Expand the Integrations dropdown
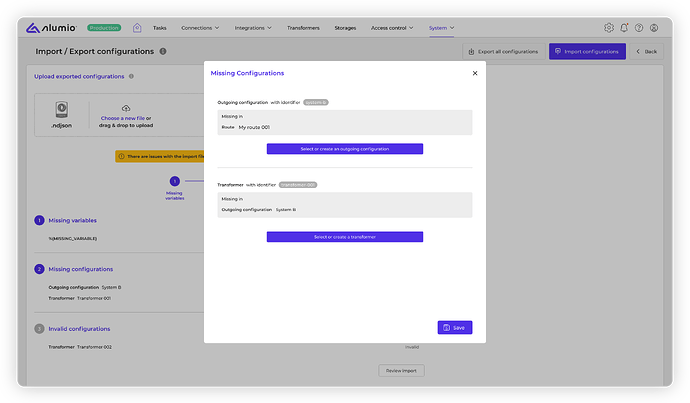The height and width of the screenshot is (403, 690). (253, 28)
